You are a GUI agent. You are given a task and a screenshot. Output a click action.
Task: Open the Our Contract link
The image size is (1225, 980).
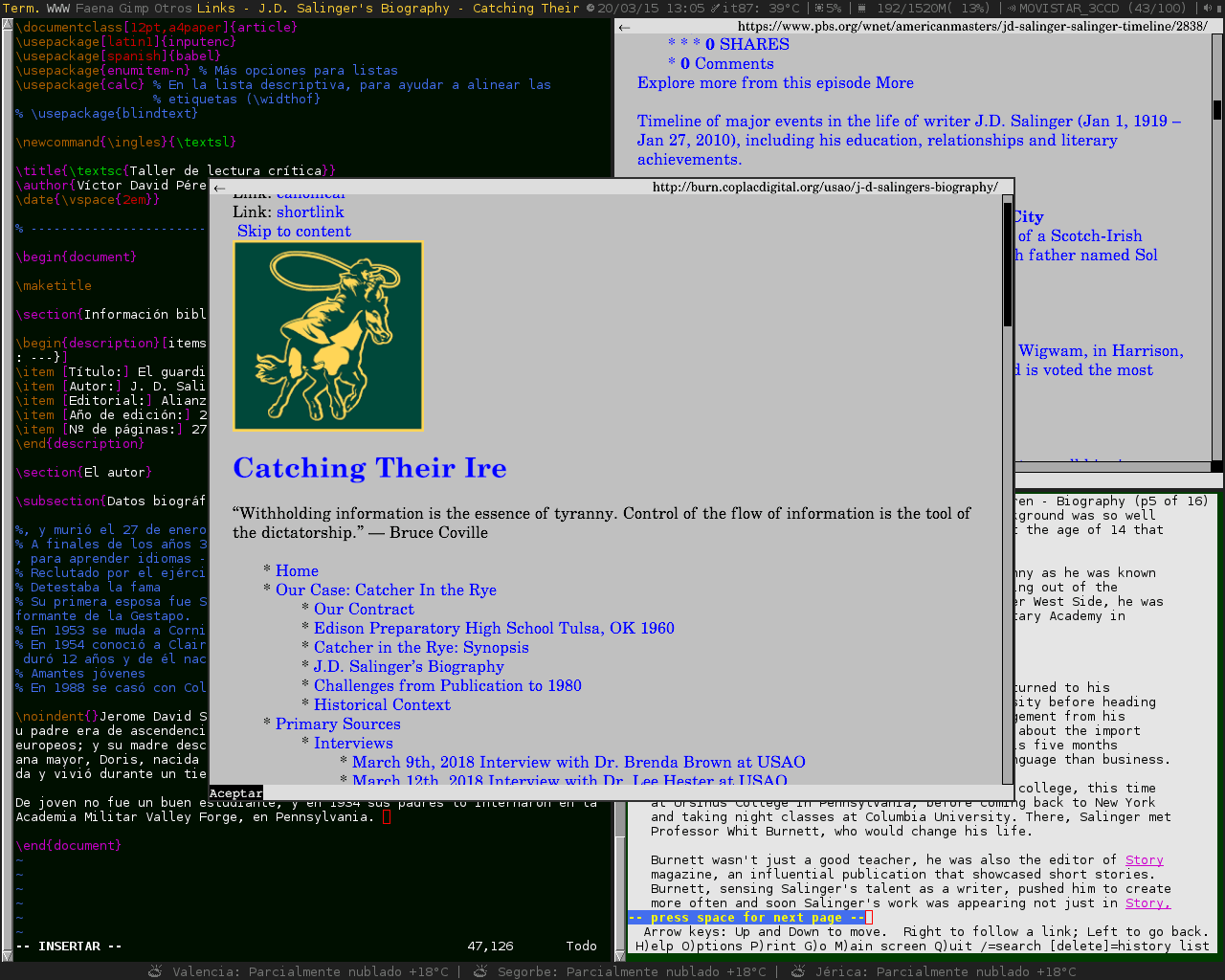tap(364, 610)
